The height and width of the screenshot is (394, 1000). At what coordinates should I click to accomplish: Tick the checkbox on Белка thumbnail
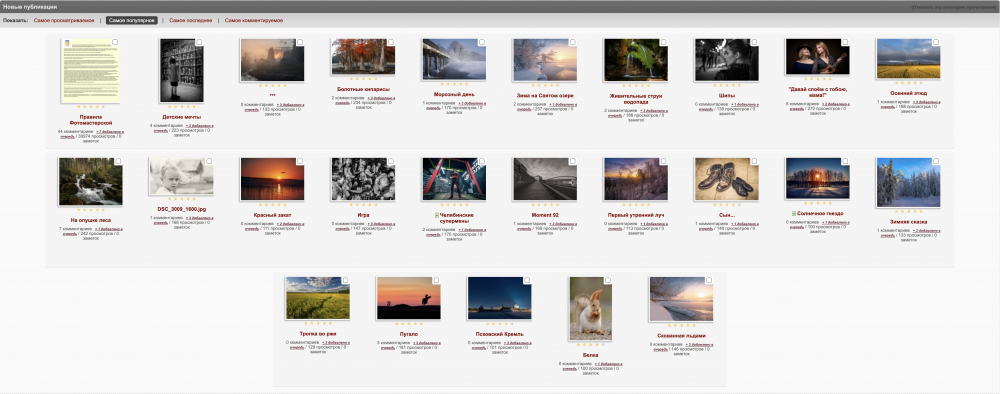pos(608,280)
